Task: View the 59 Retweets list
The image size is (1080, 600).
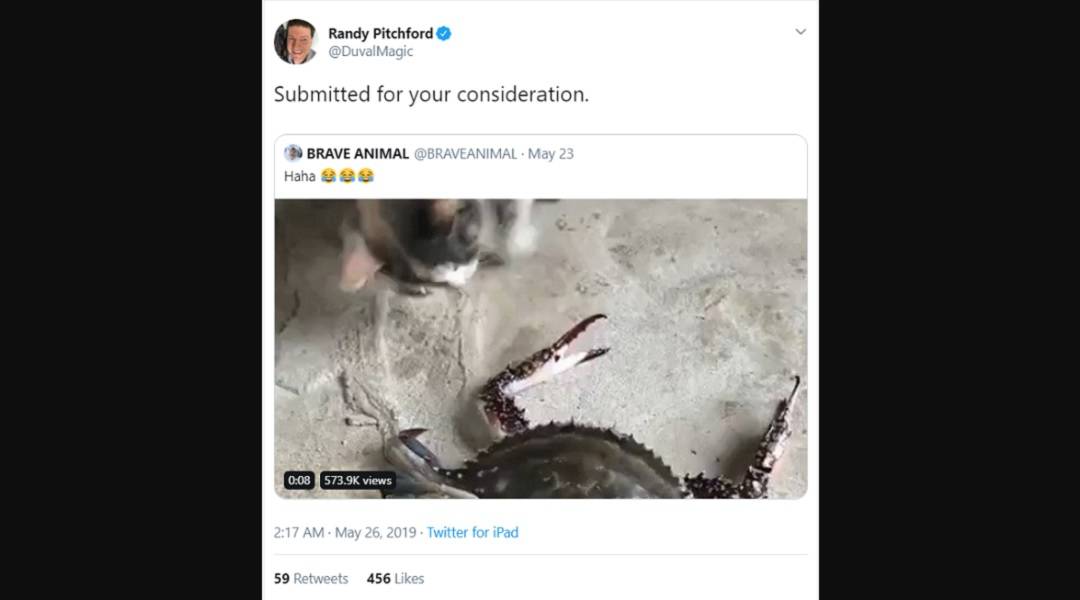Action: [310, 578]
